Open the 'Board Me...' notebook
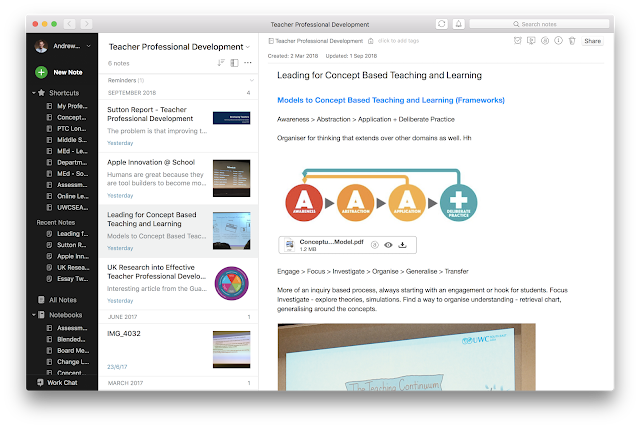Image resolution: width=640 pixels, height=428 pixels. 68,350
